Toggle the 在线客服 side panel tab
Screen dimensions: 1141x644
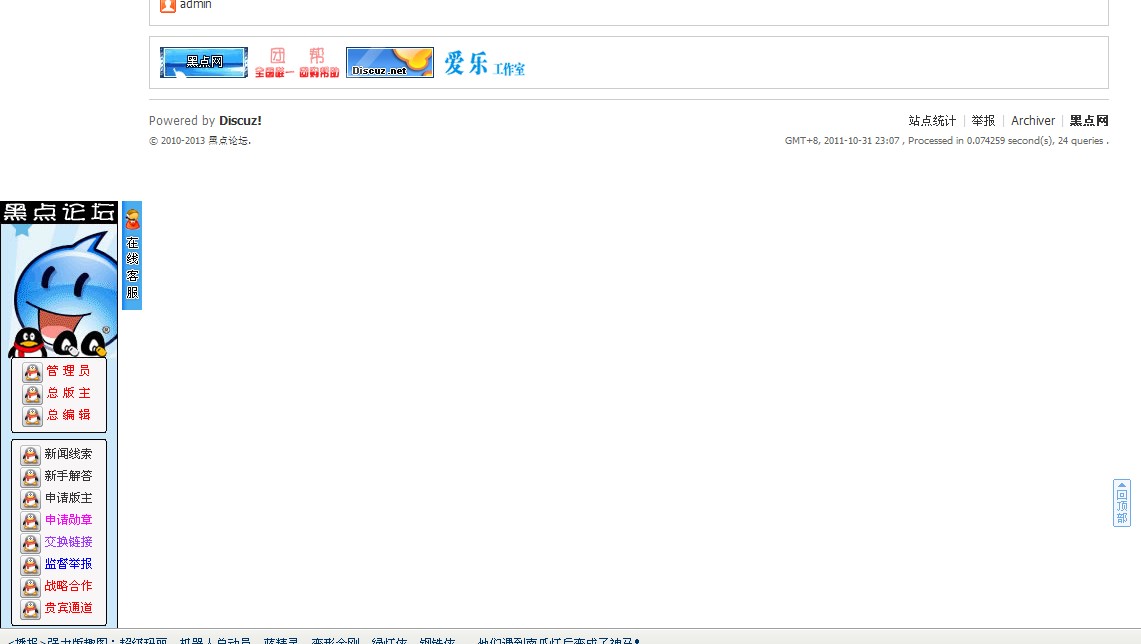(x=132, y=255)
